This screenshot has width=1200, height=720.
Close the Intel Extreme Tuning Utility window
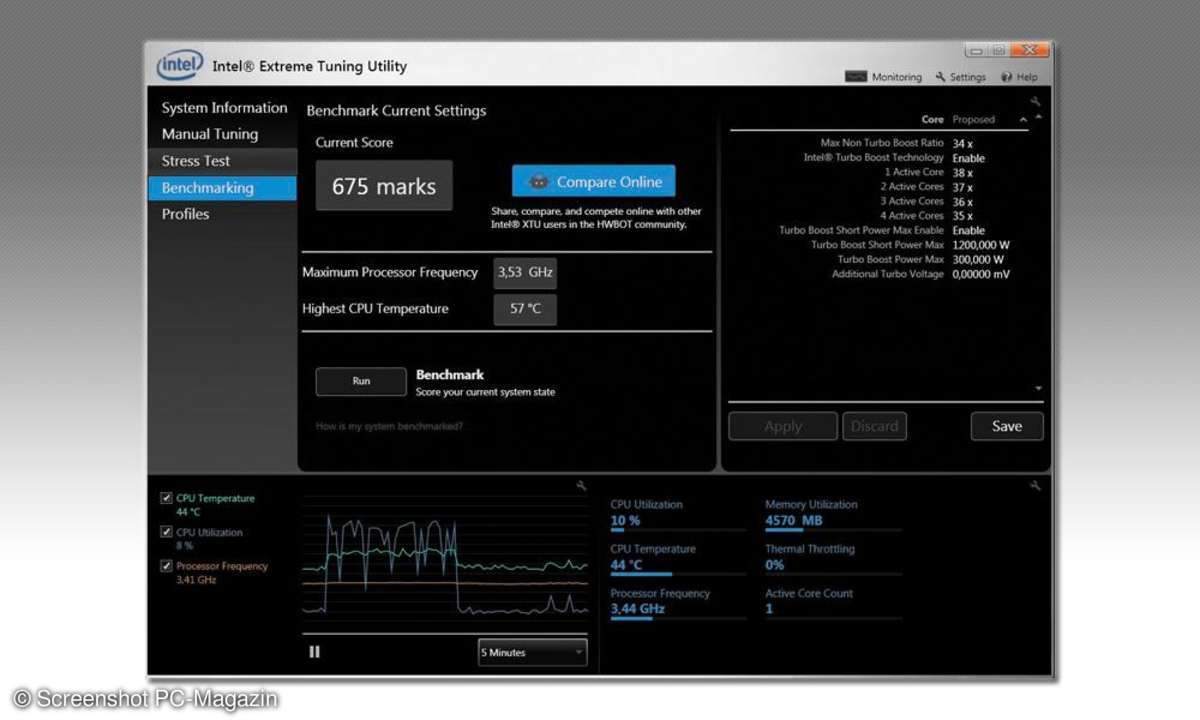(x=1029, y=50)
